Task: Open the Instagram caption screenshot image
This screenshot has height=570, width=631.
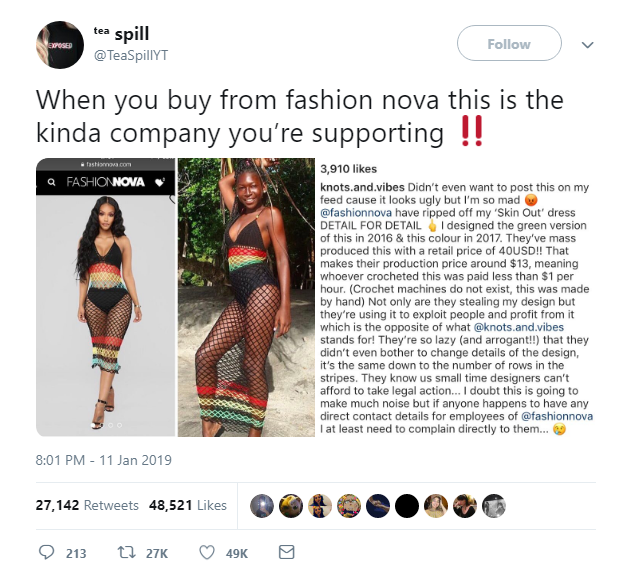Action: 456,297
